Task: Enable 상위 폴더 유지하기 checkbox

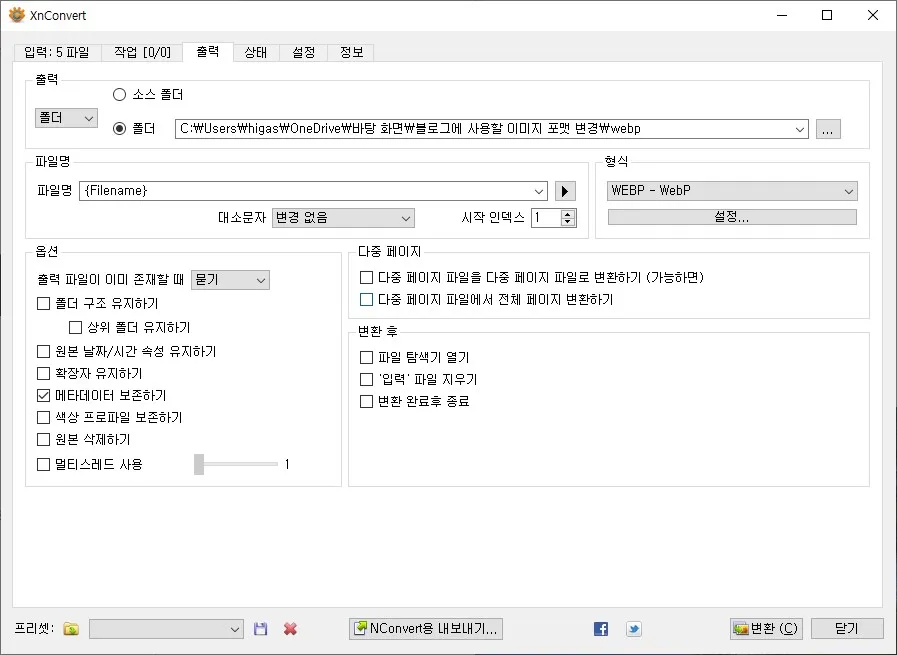Action: 76,328
